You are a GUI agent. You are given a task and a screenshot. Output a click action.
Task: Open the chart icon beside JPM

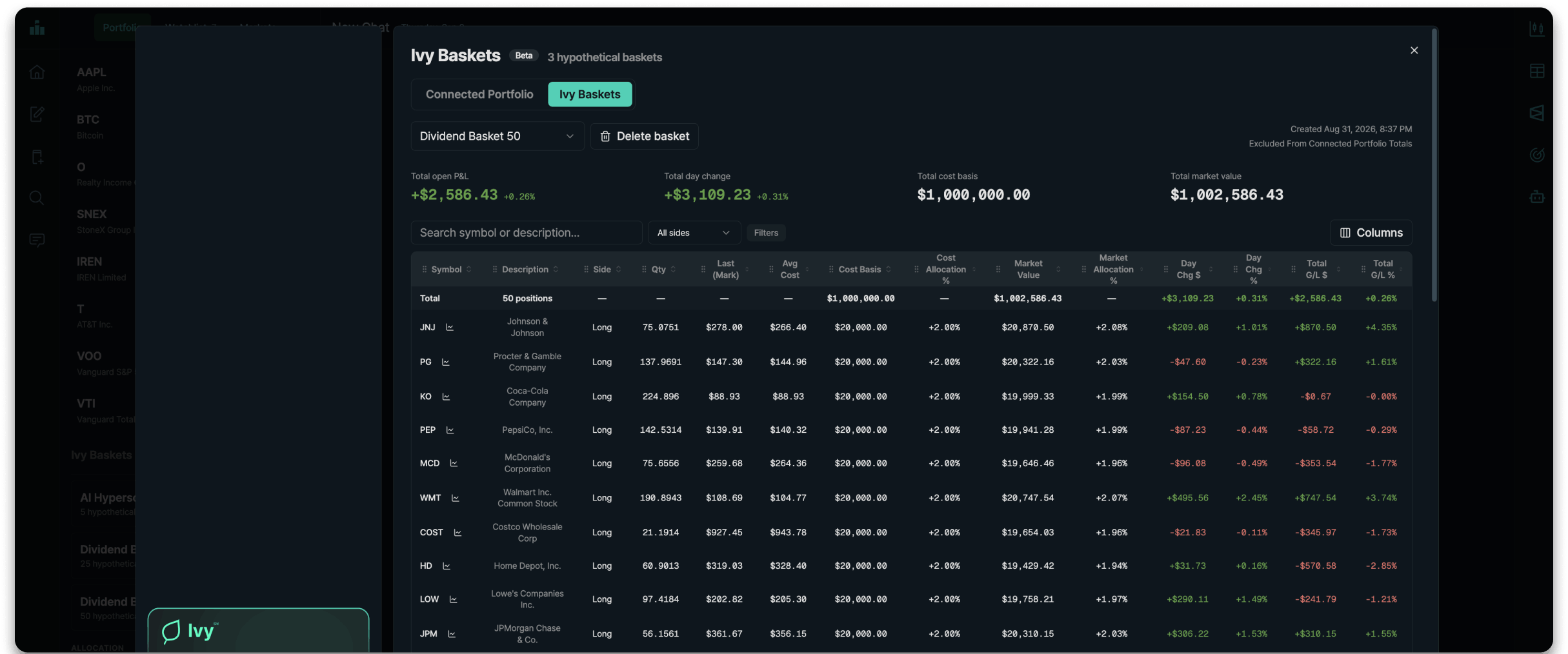452,634
